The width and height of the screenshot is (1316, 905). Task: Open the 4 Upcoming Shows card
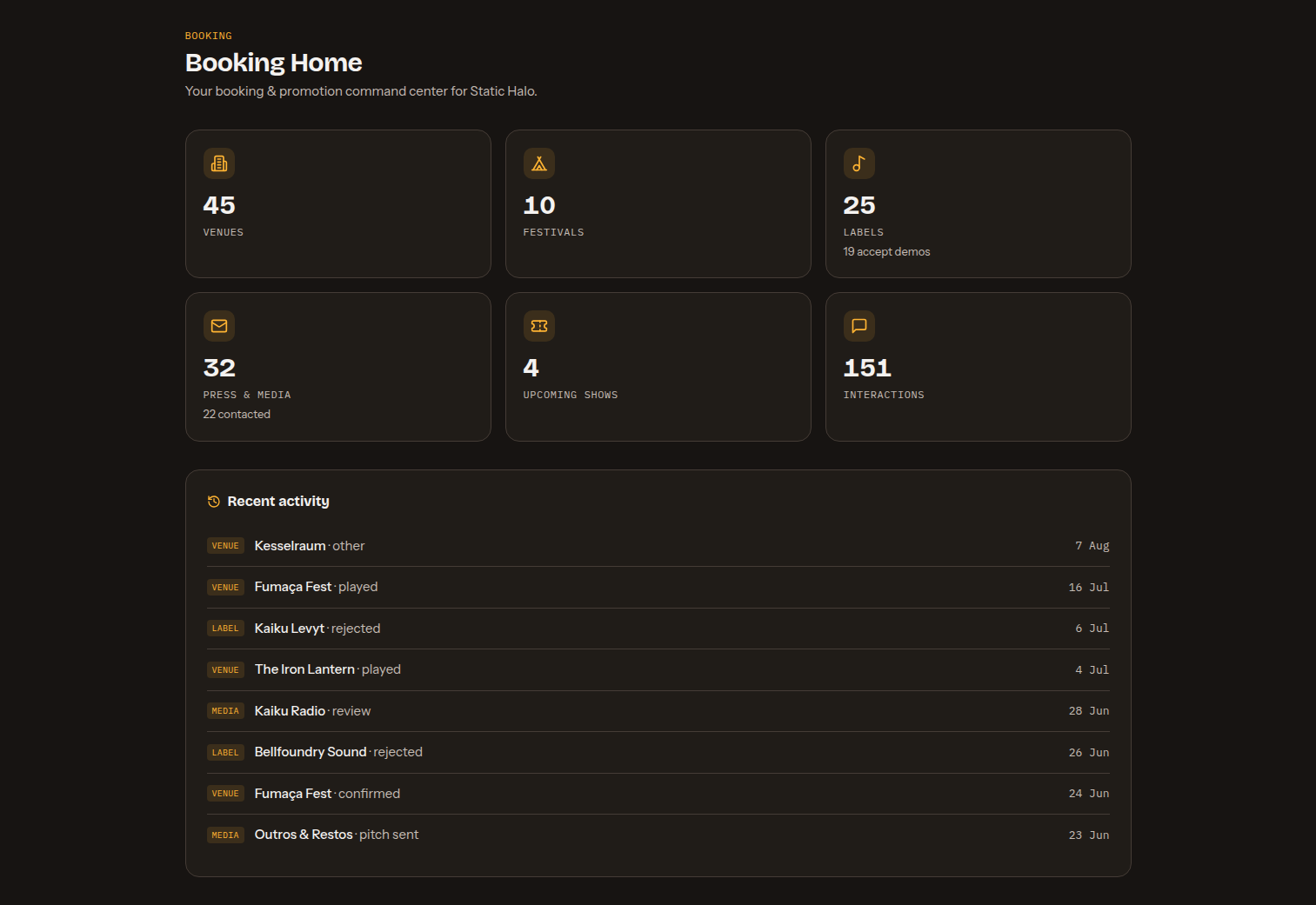(658, 367)
